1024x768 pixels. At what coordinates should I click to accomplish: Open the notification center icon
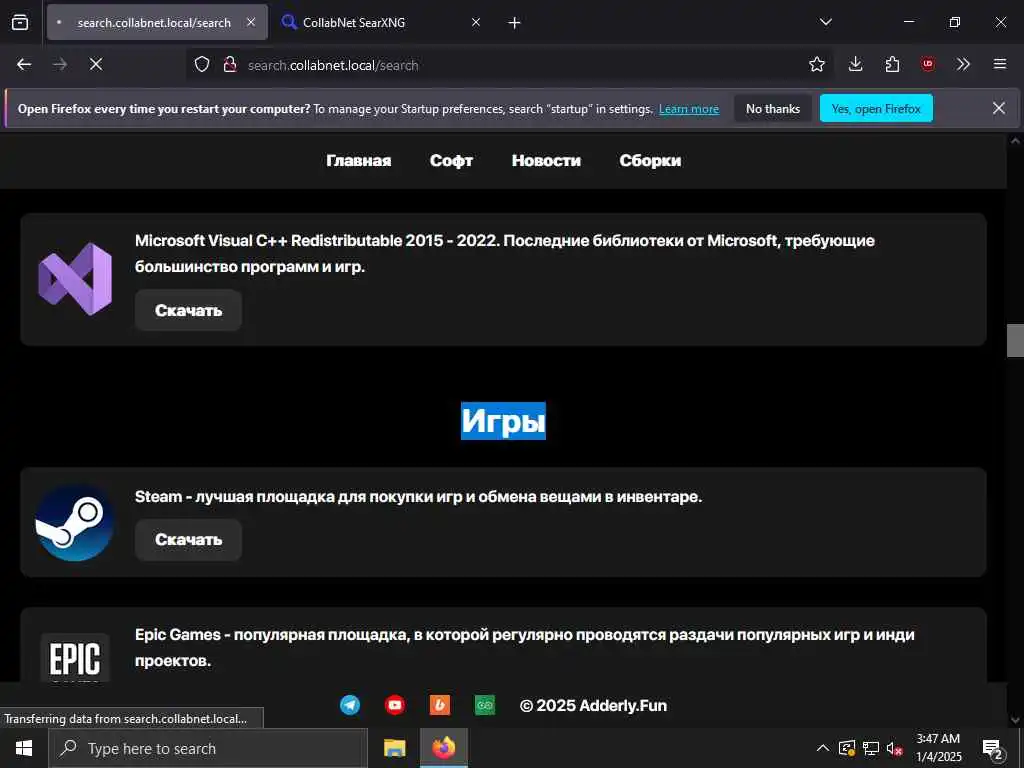993,749
